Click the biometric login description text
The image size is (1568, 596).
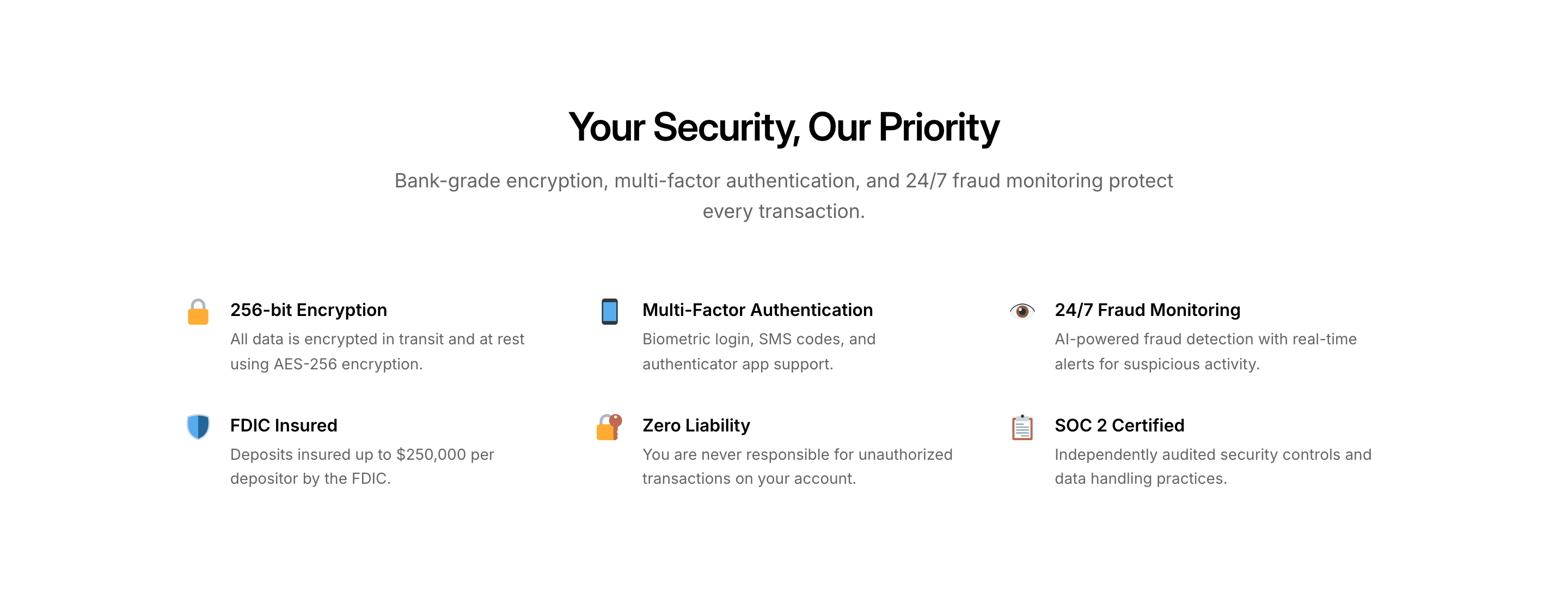click(x=758, y=351)
